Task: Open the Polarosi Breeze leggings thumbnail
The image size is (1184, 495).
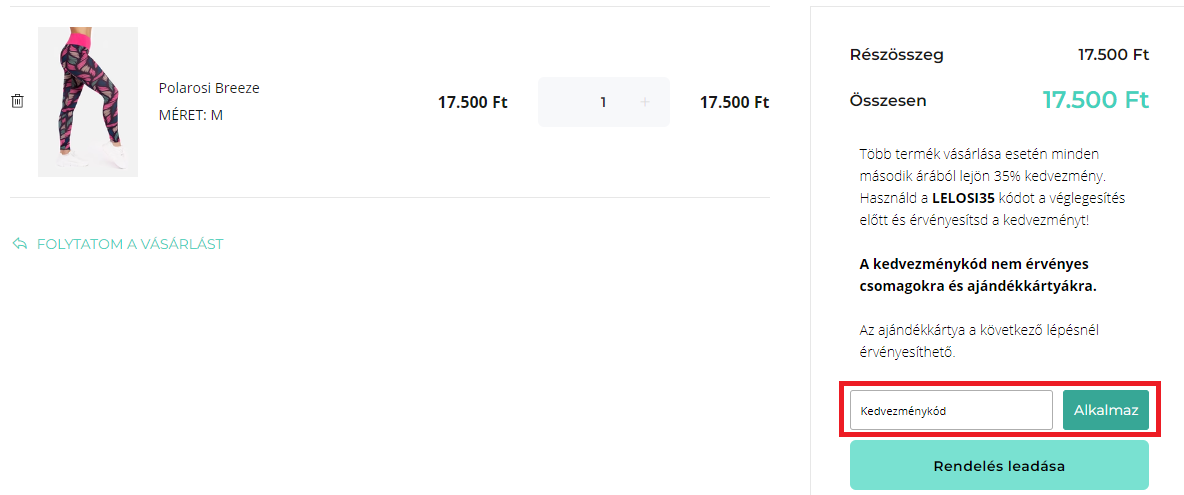Action: click(x=88, y=102)
